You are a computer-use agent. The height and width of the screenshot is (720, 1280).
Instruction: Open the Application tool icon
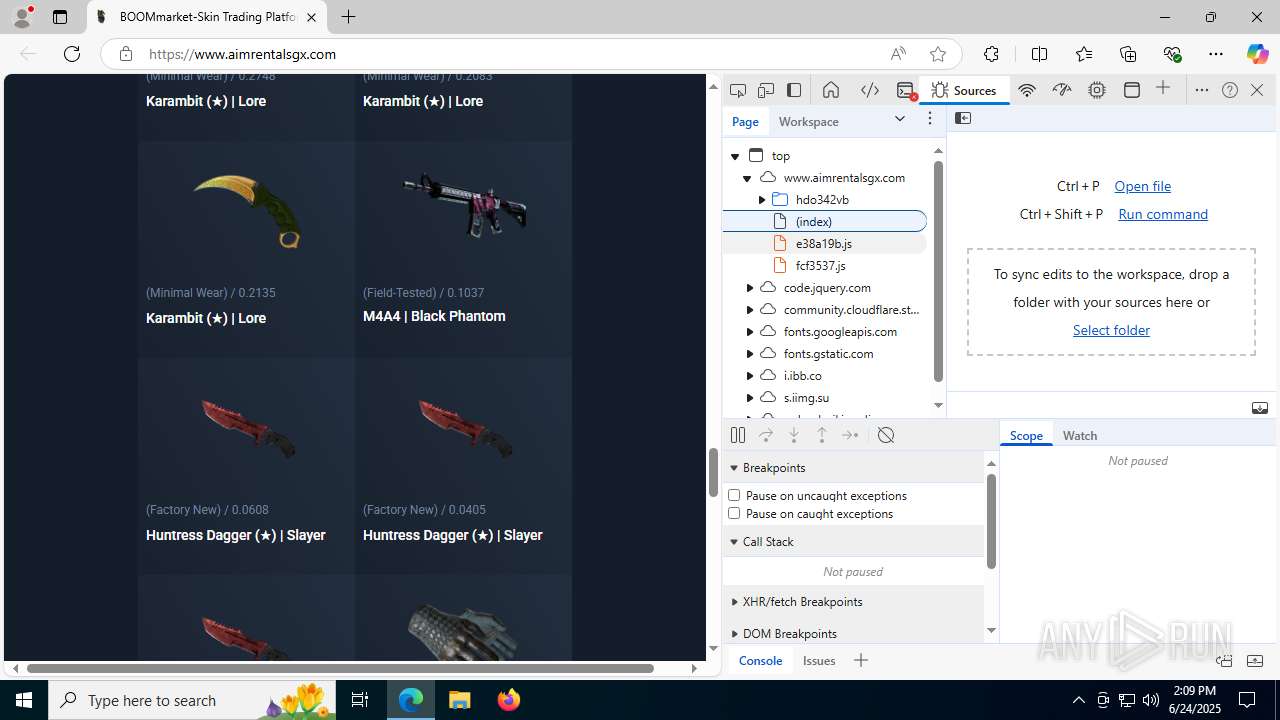pyautogui.click(x=1132, y=90)
